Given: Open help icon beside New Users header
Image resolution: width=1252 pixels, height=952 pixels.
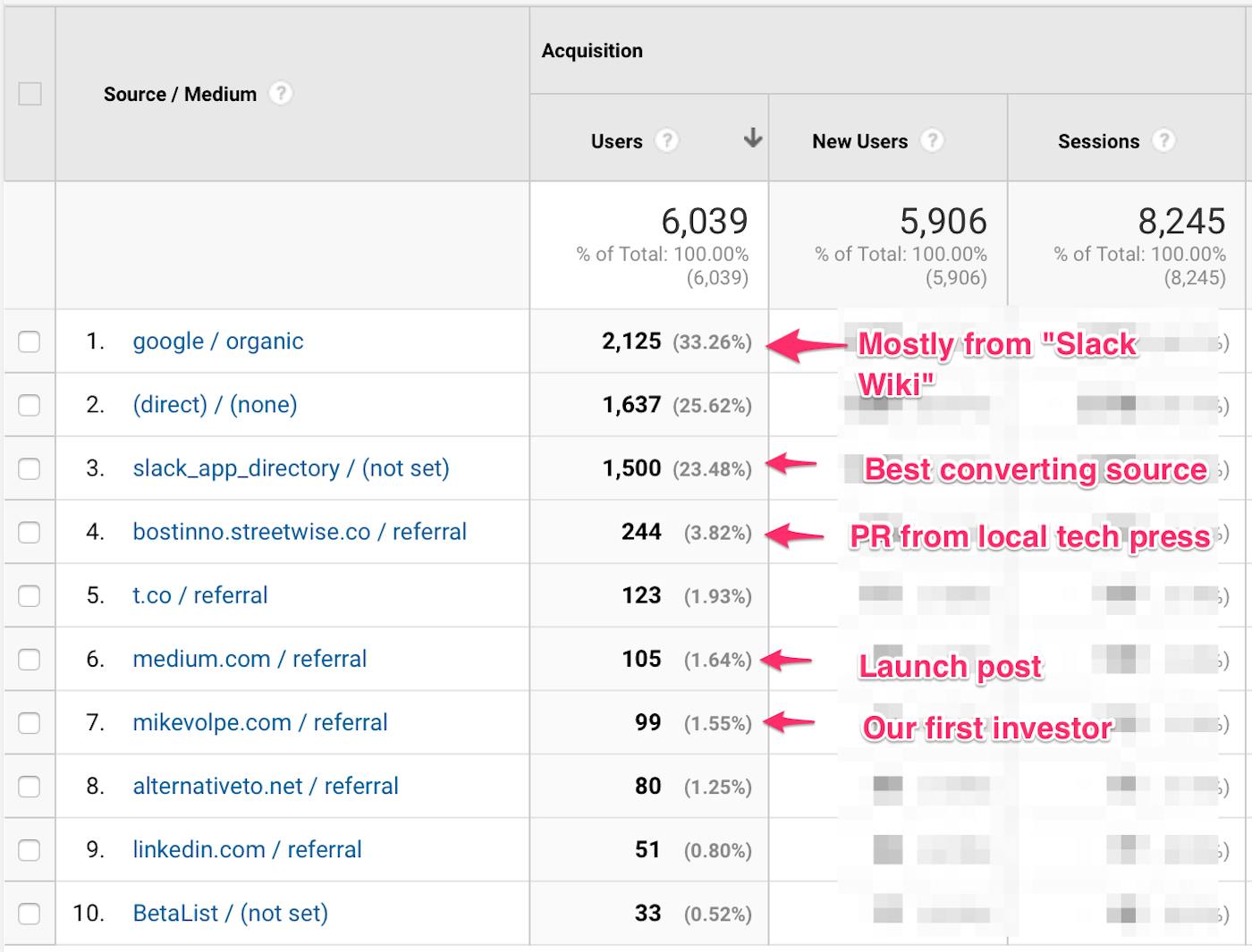Looking at the screenshot, I should point(932,140).
